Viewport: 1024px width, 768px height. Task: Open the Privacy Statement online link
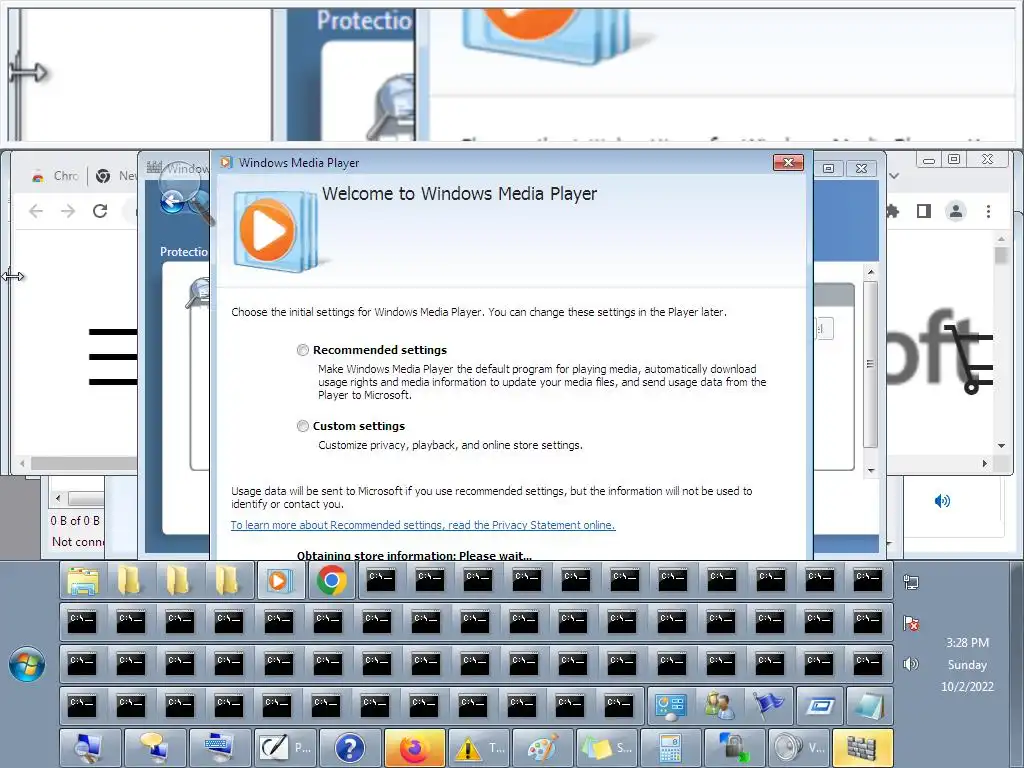click(x=423, y=525)
